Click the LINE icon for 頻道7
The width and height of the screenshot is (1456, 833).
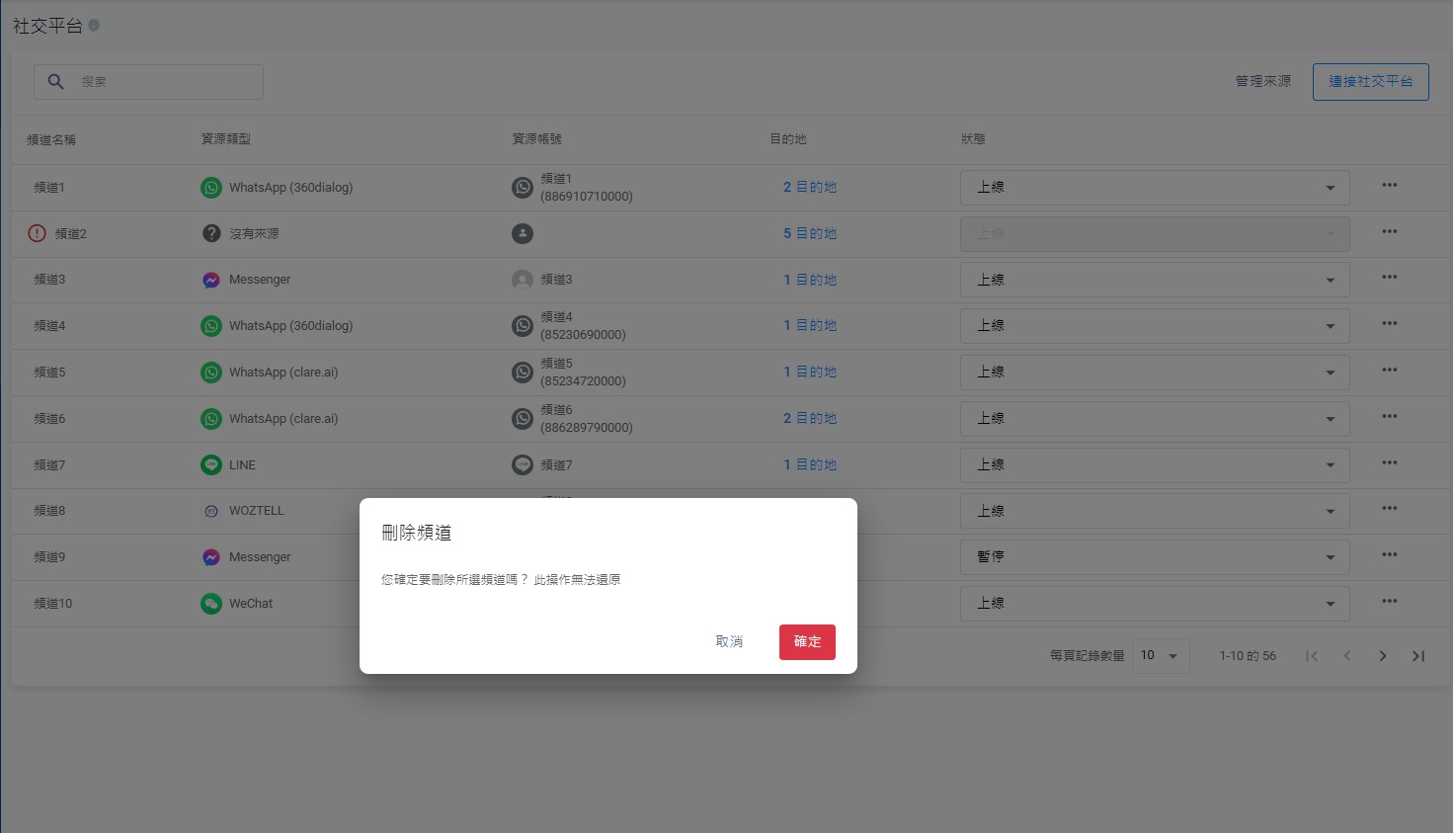pos(210,464)
